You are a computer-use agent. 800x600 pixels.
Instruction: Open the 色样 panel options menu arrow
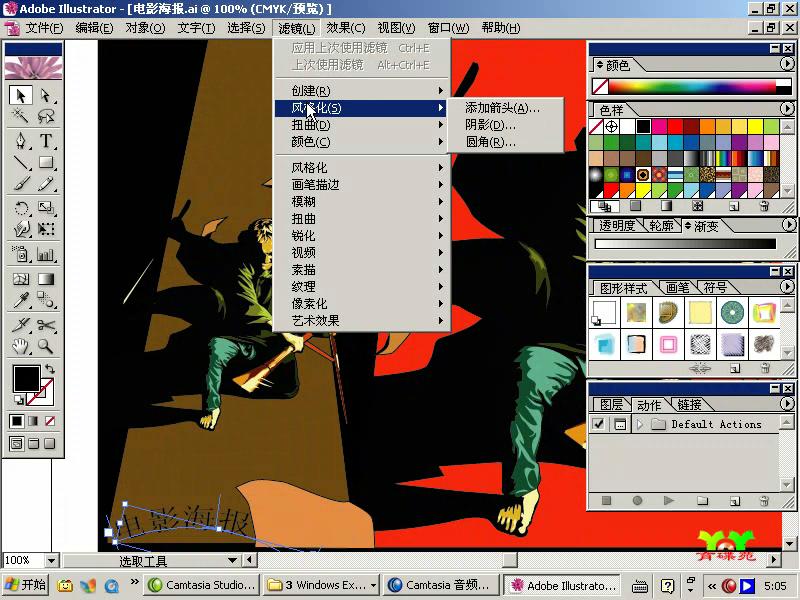(x=787, y=109)
